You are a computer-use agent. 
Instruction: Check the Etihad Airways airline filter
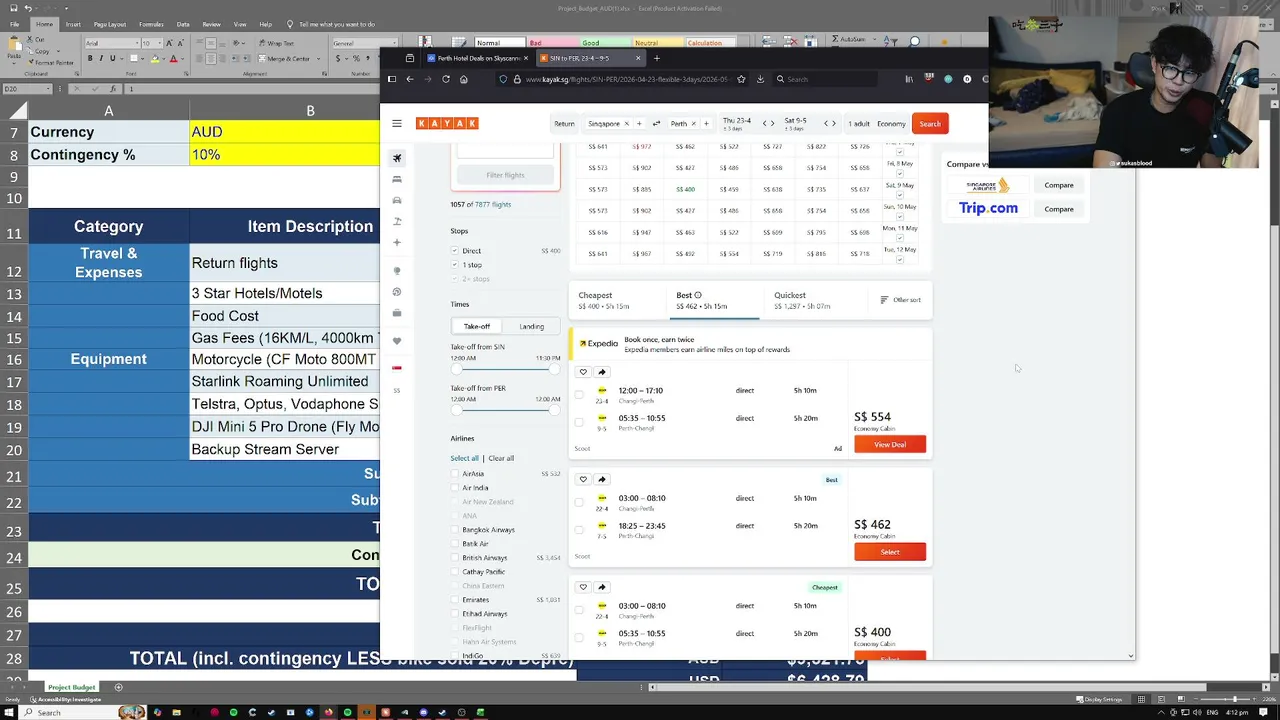pos(455,614)
